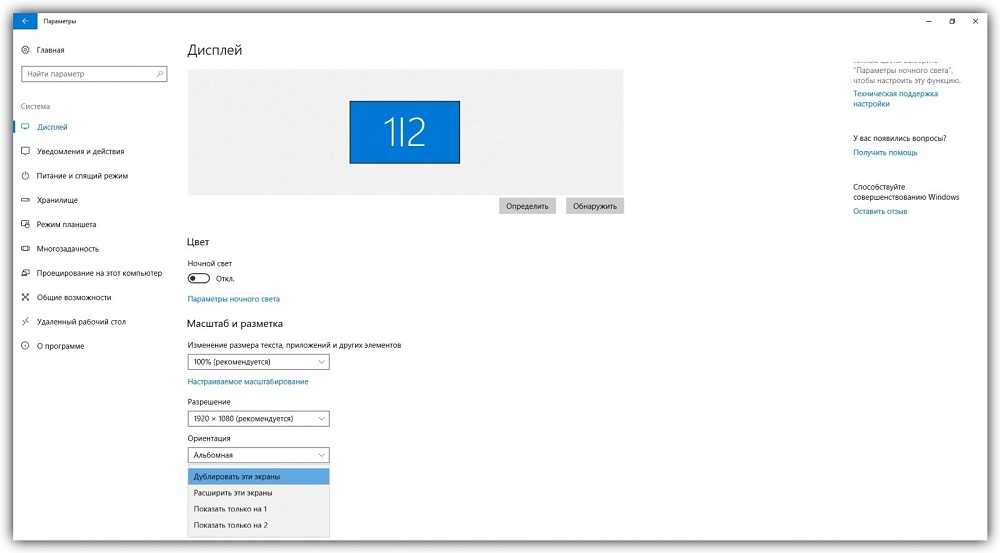
Task: Open О программе section
Action: click(61, 346)
